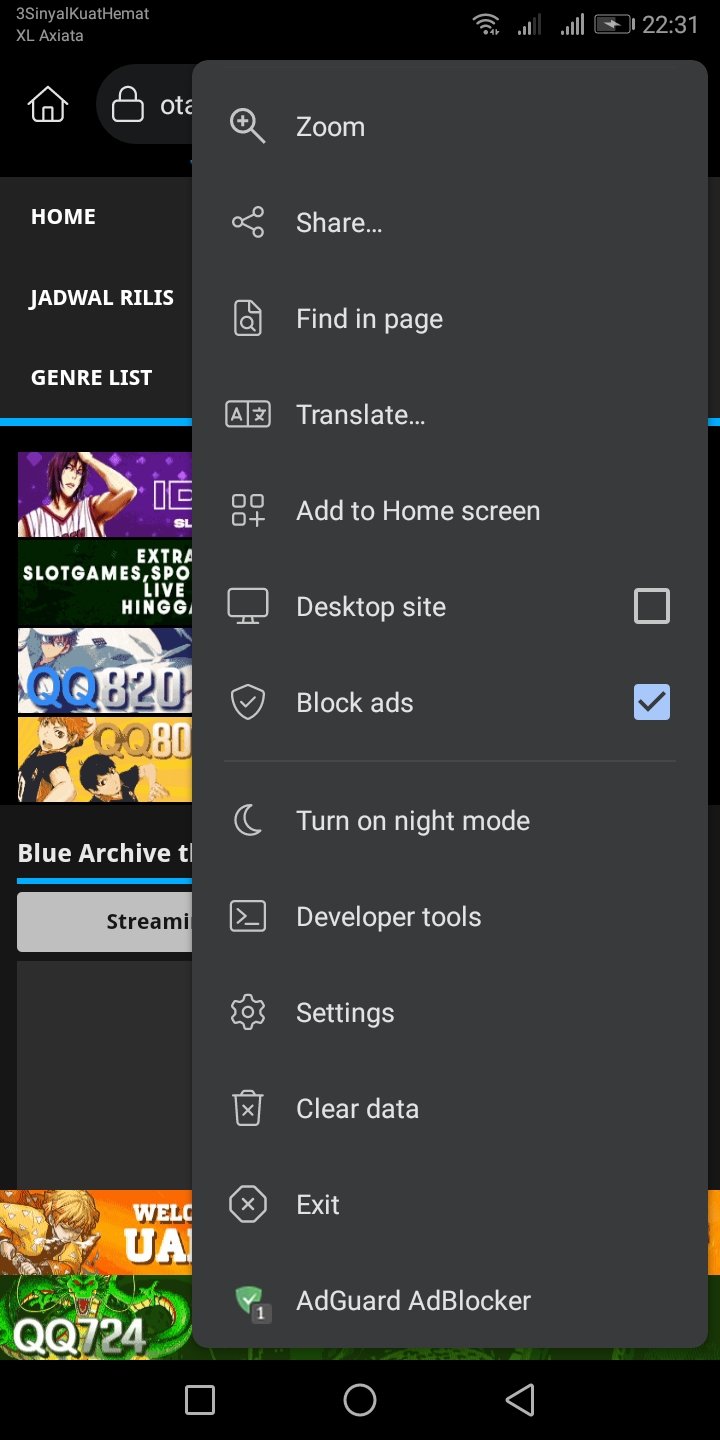Select Exit menu entry
This screenshot has width=720, height=1440.
click(x=318, y=1205)
